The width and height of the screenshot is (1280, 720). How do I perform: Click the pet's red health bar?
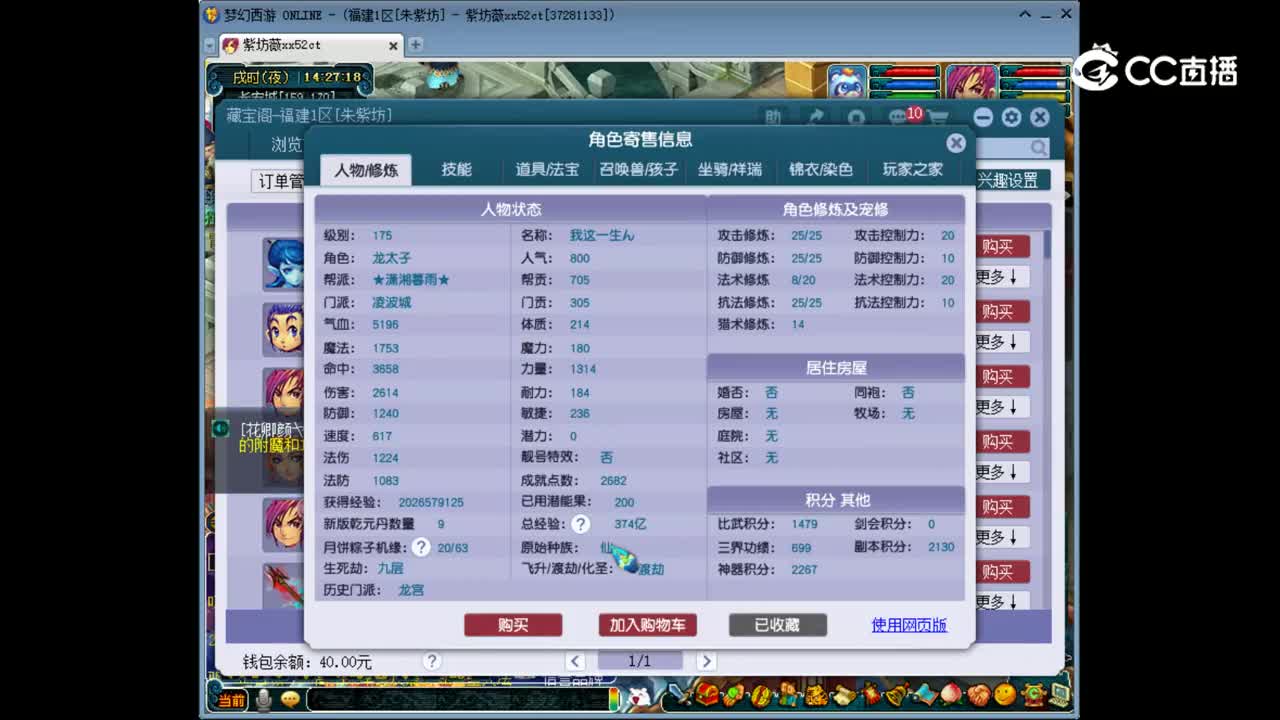click(x=905, y=72)
